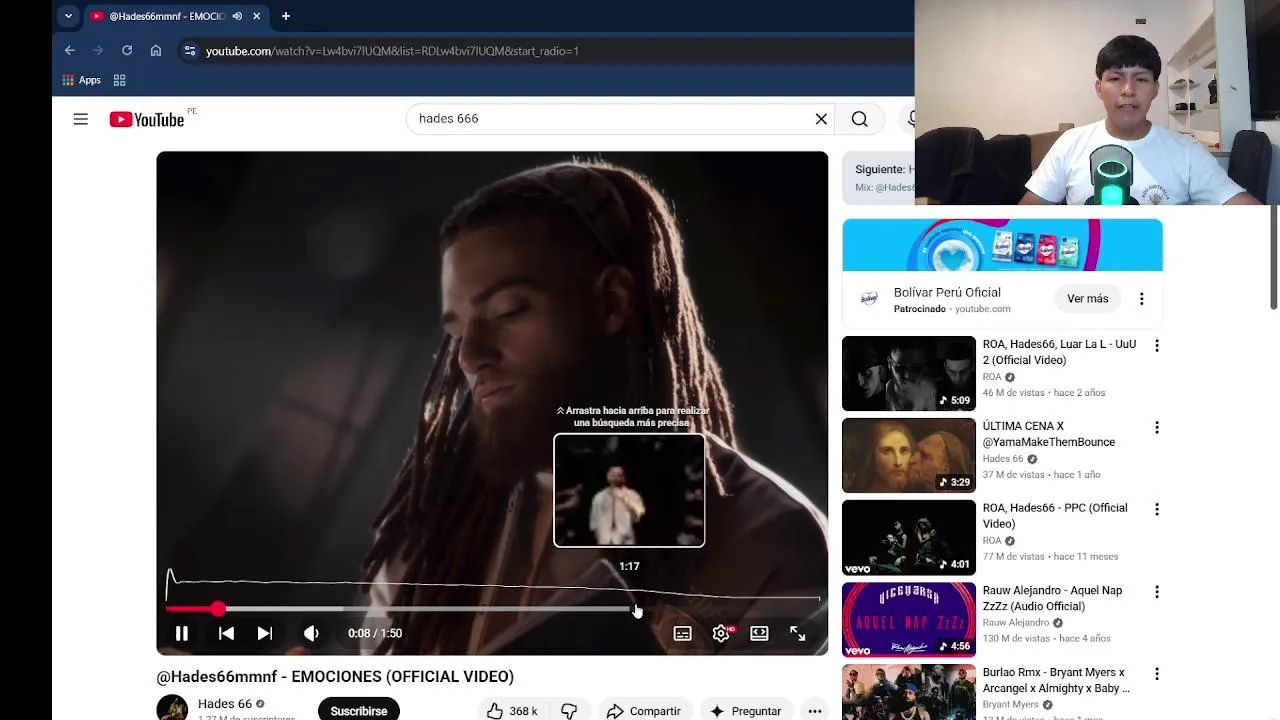
Task: Click the Ver más ad button
Action: [1087, 299]
